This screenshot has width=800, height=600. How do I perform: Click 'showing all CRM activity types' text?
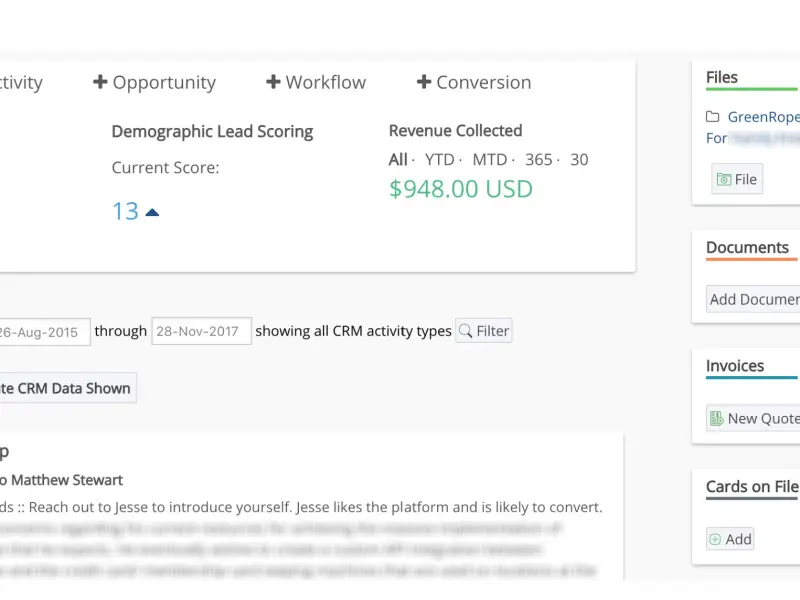353,331
